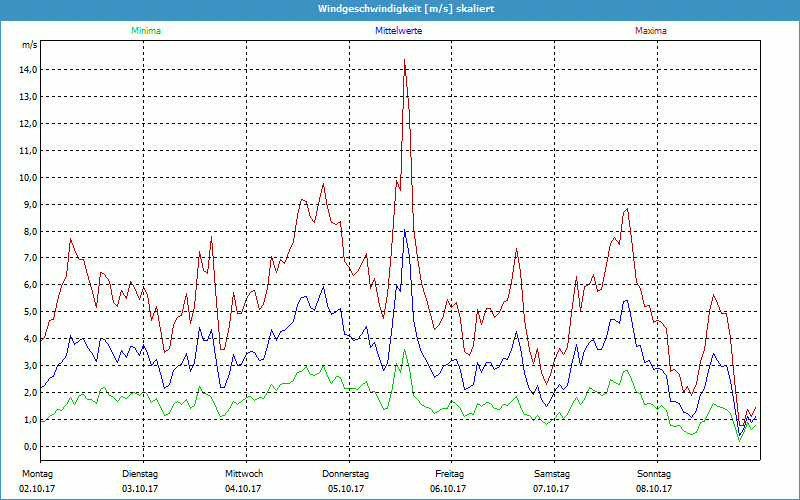Click the Montag day label
The width and height of the screenshot is (800, 500).
click(x=37, y=474)
